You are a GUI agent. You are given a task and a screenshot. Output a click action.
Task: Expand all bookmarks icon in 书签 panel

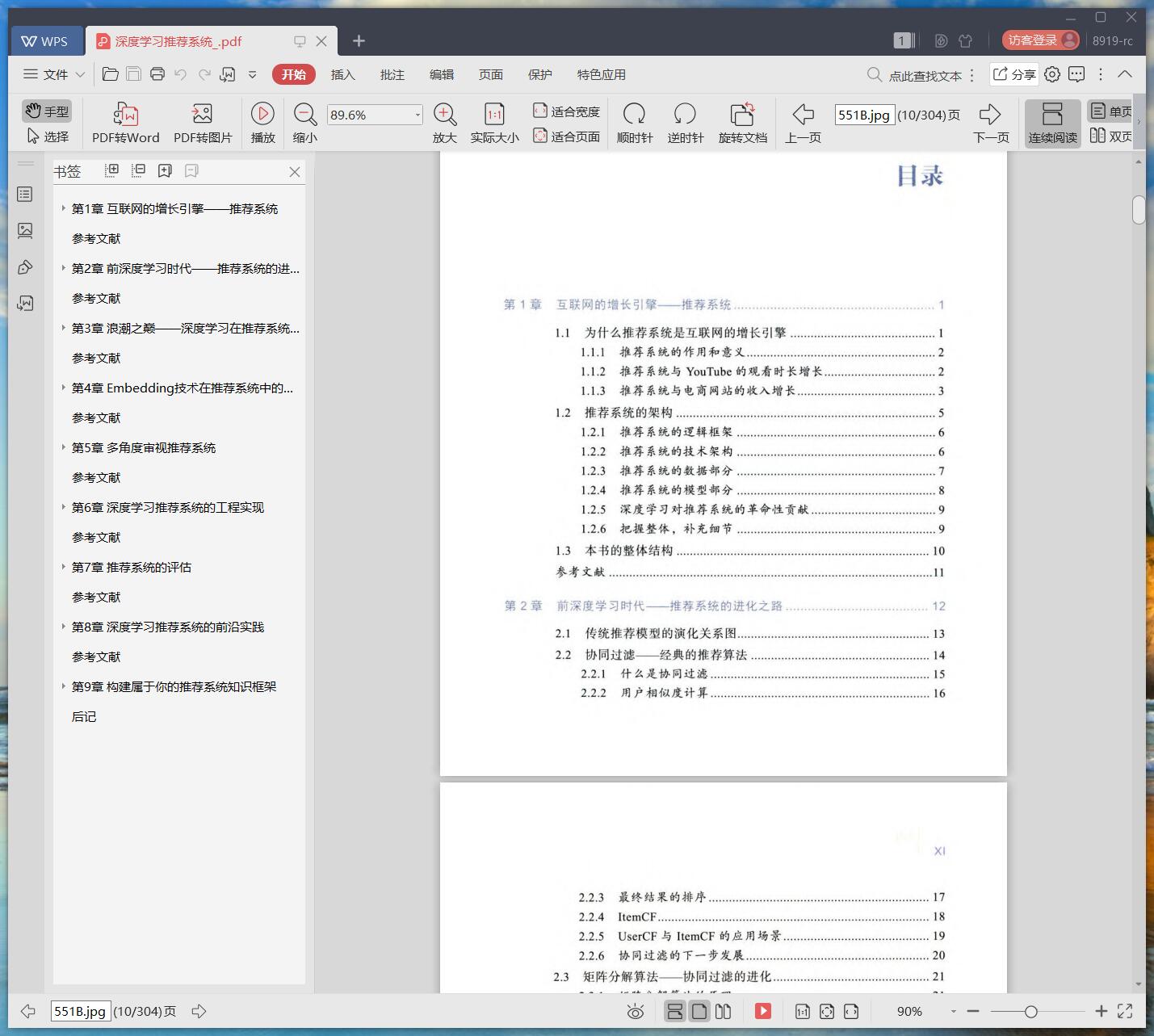point(112,170)
